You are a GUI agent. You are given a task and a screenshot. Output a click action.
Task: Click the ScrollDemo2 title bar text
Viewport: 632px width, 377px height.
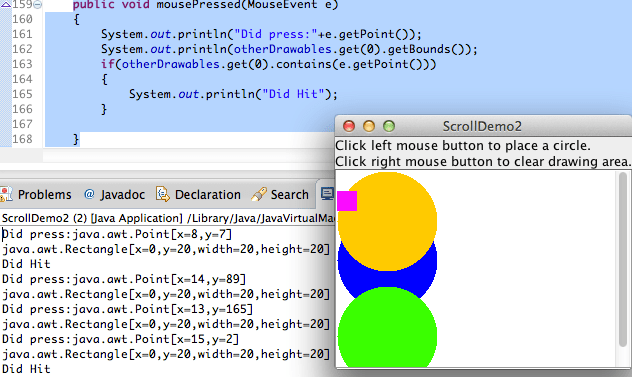click(x=482, y=126)
